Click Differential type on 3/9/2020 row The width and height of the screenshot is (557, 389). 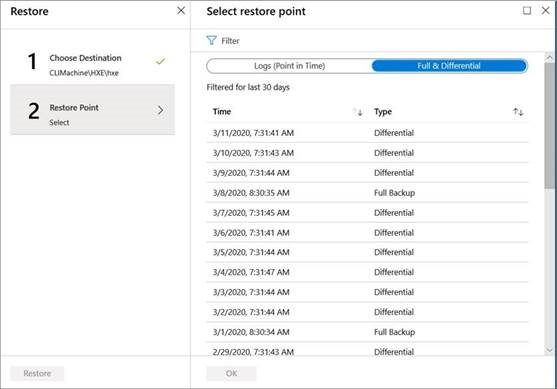coord(394,173)
